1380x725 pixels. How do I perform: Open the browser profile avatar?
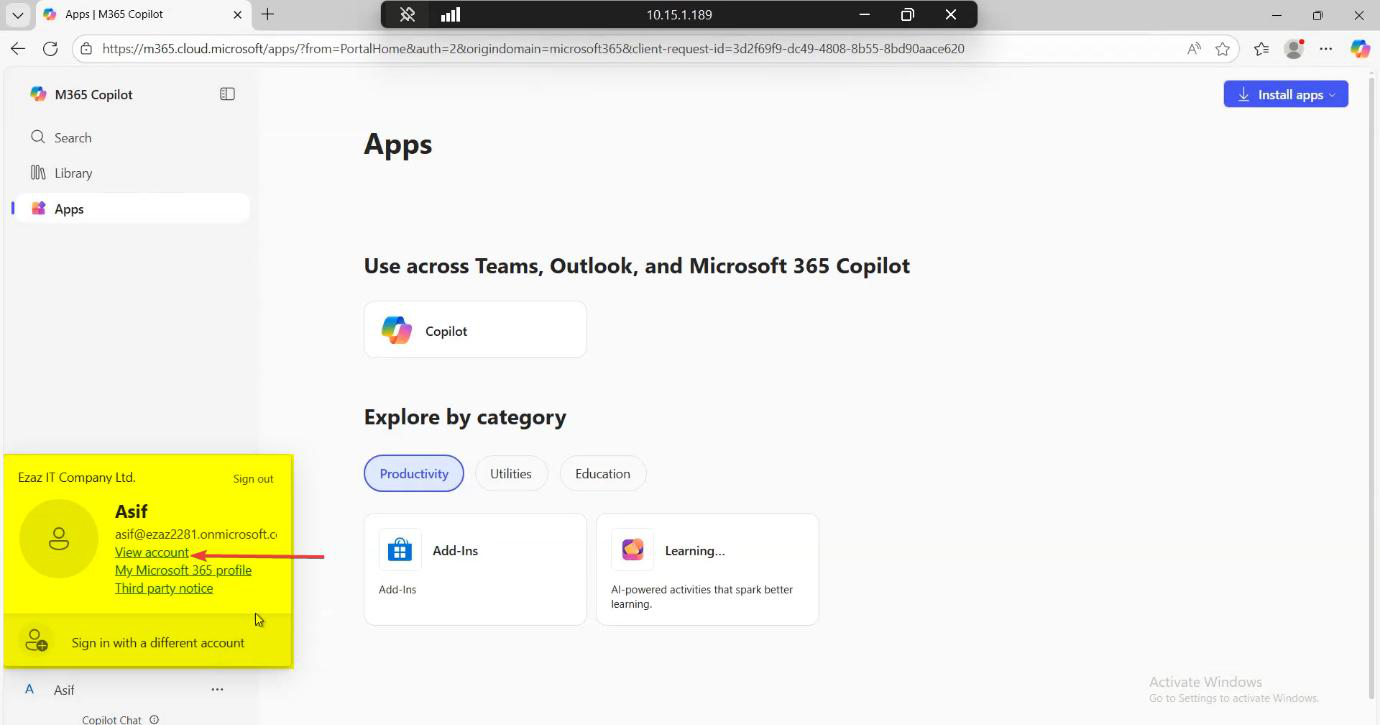tap(1294, 48)
